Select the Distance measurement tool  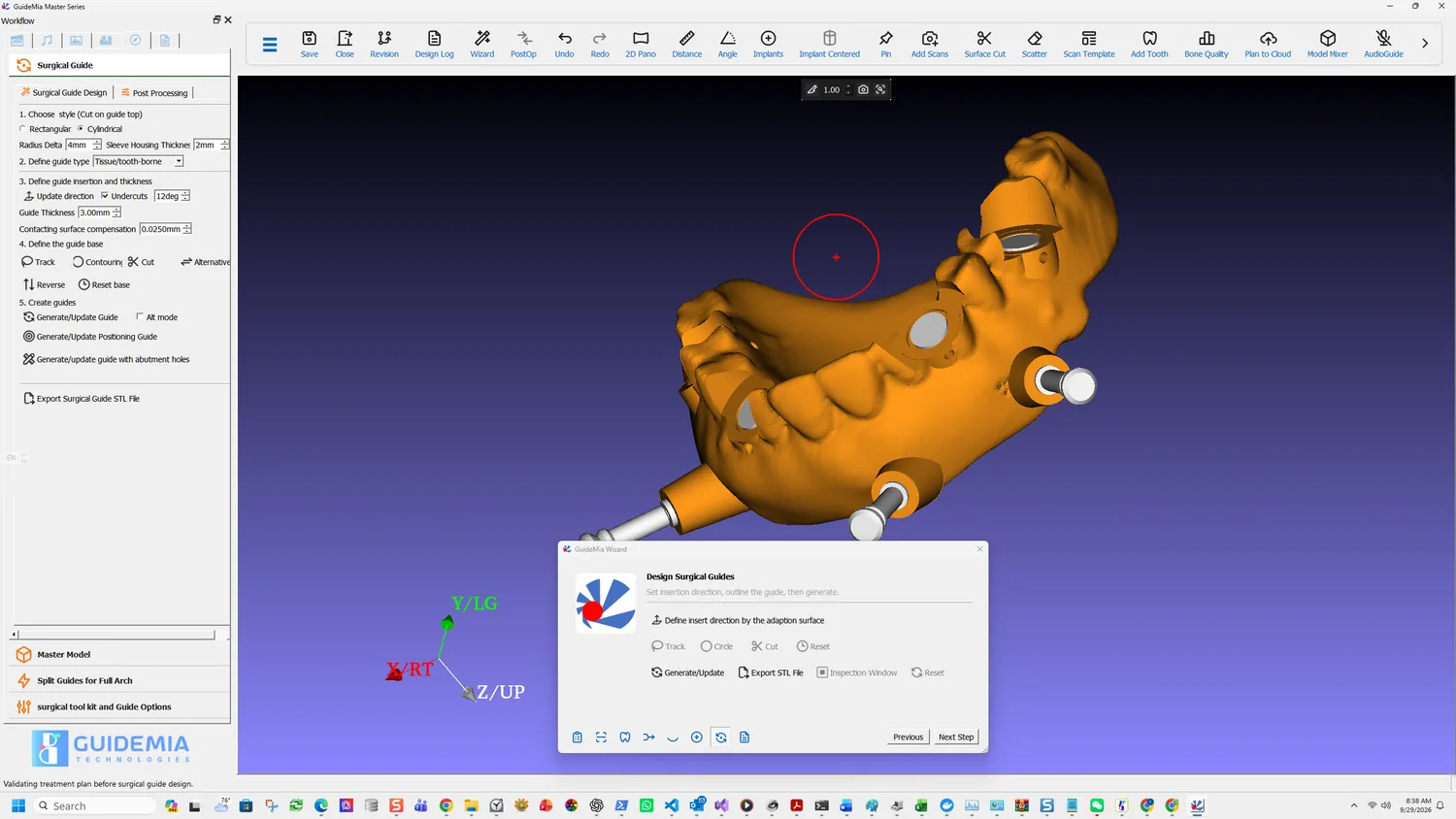(686, 44)
